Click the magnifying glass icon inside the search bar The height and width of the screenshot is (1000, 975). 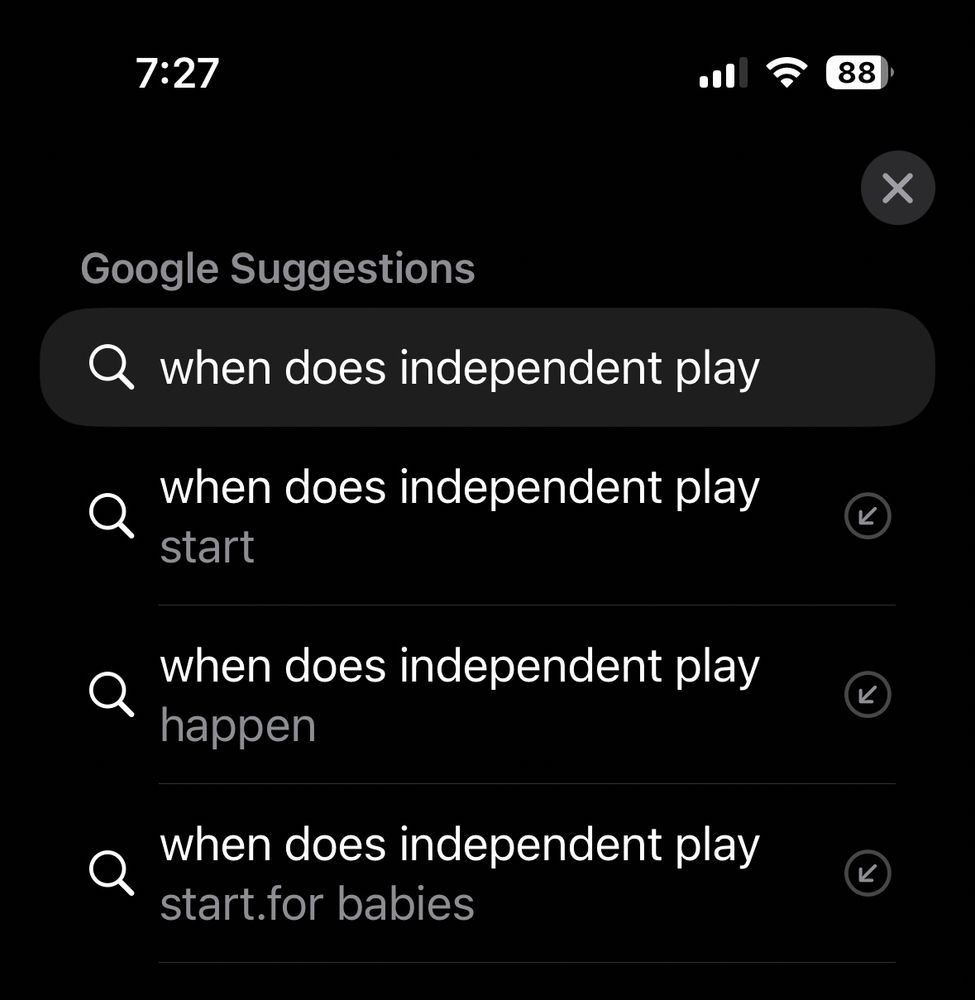[x=111, y=367]
